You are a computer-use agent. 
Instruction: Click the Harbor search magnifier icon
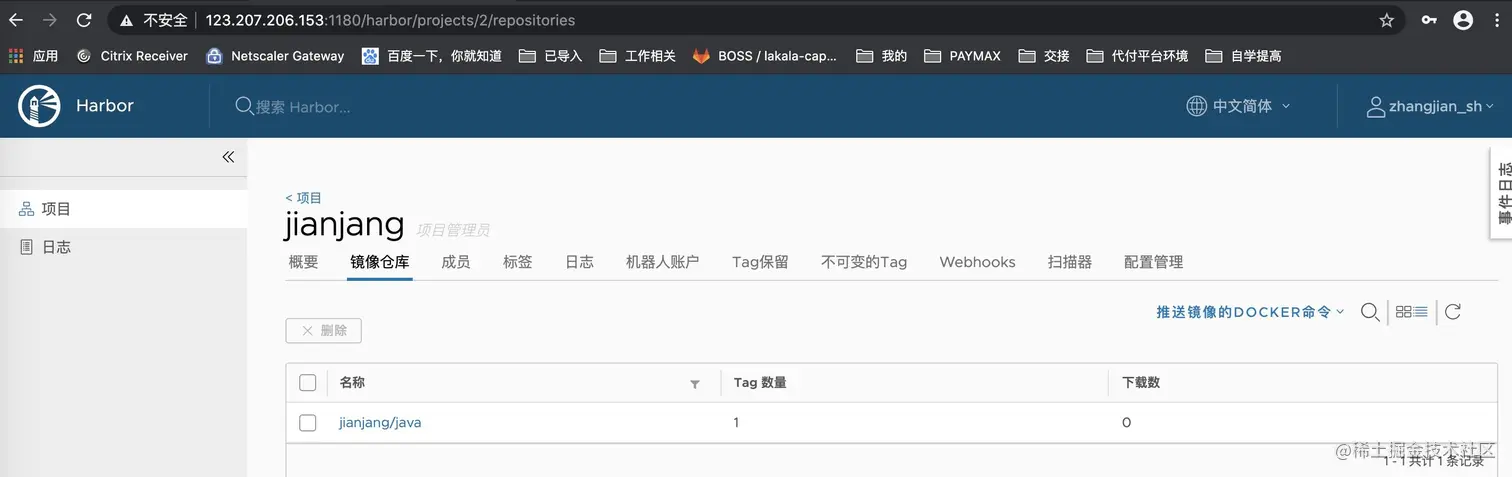click(244, 106)
